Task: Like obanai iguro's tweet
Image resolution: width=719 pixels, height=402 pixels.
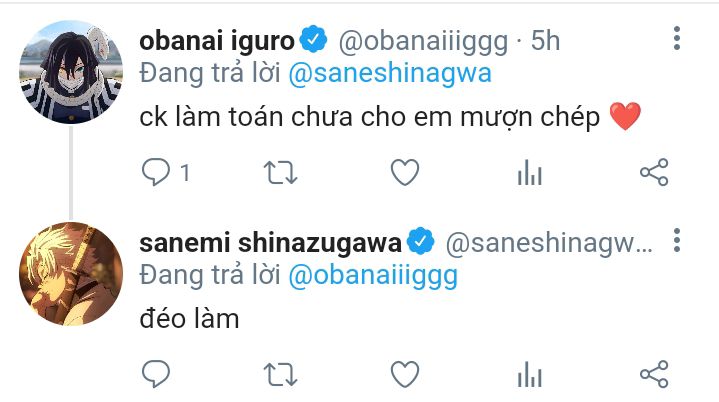Action: click(404, 173)
